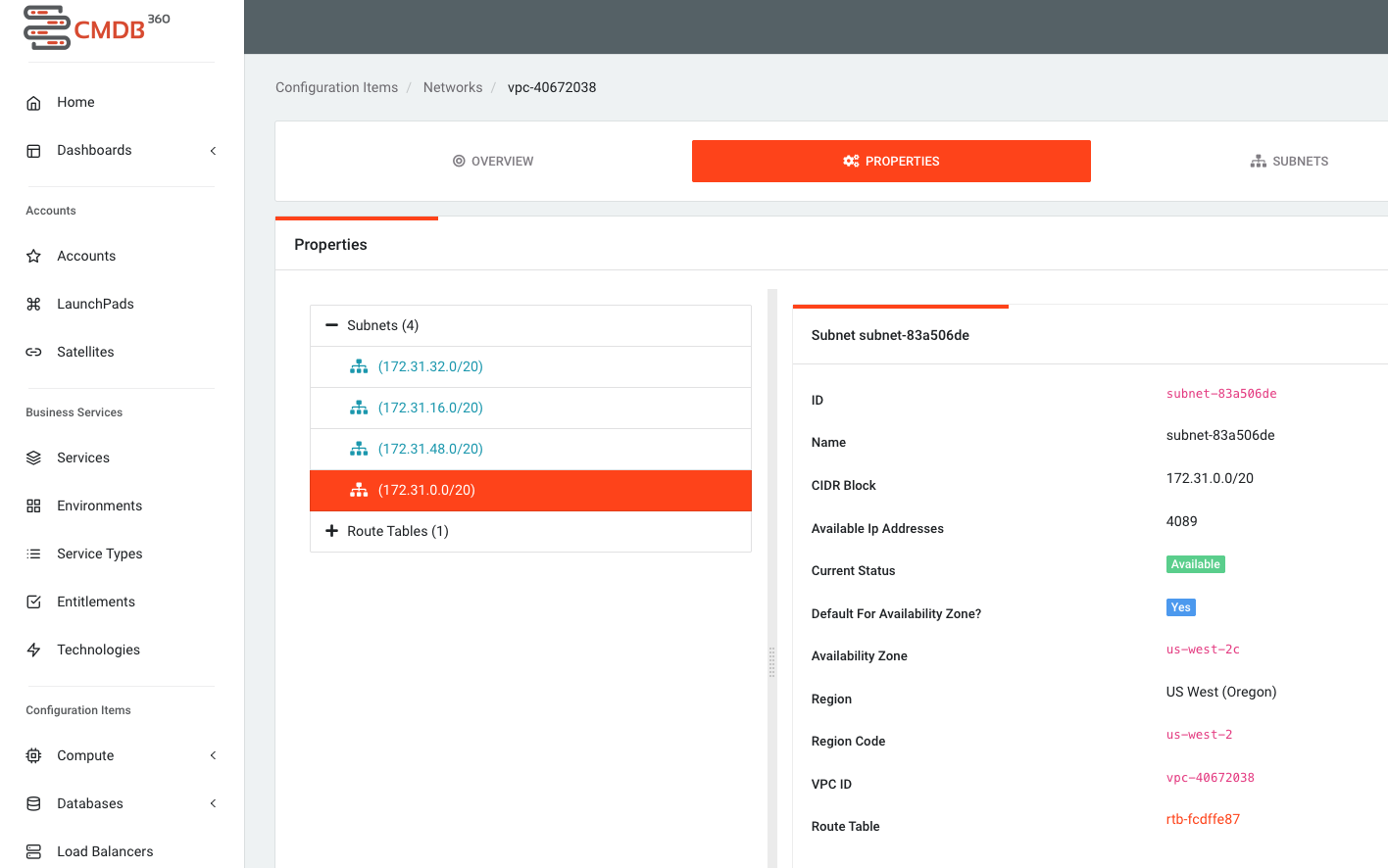1388x868 pixels.
Task: Click the Databases cylinder icon
Action: pyautogui.click(x=33, y=804)
